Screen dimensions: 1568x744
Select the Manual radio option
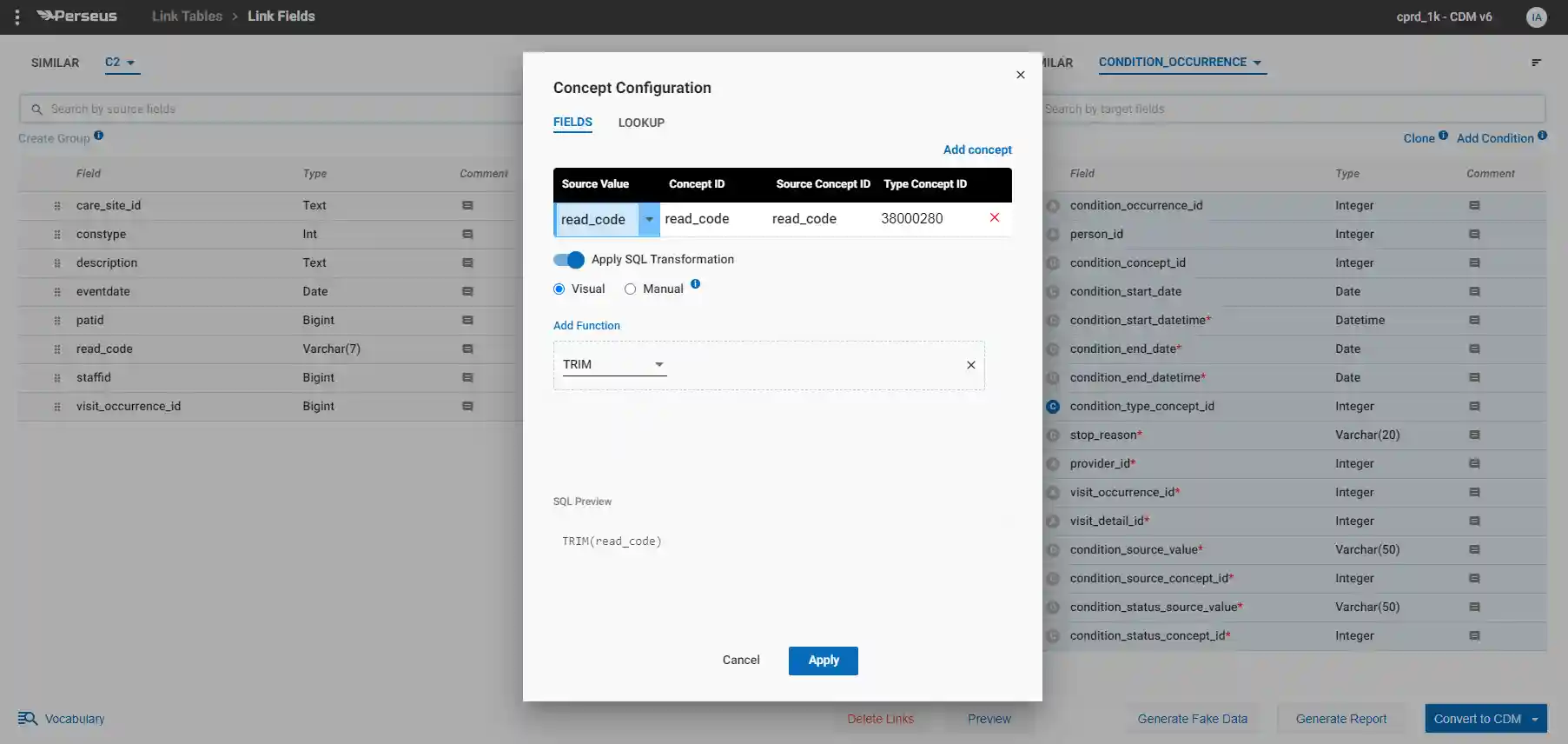tap(631, 289)
